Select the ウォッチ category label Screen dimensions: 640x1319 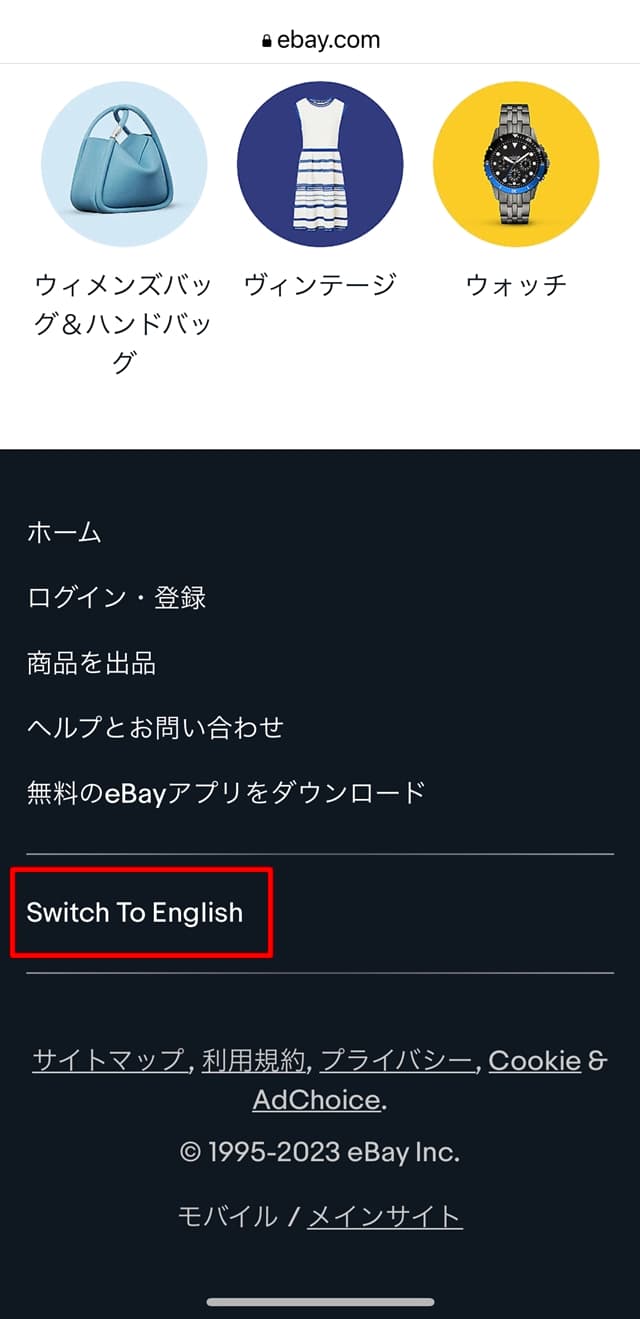point(516,285)
